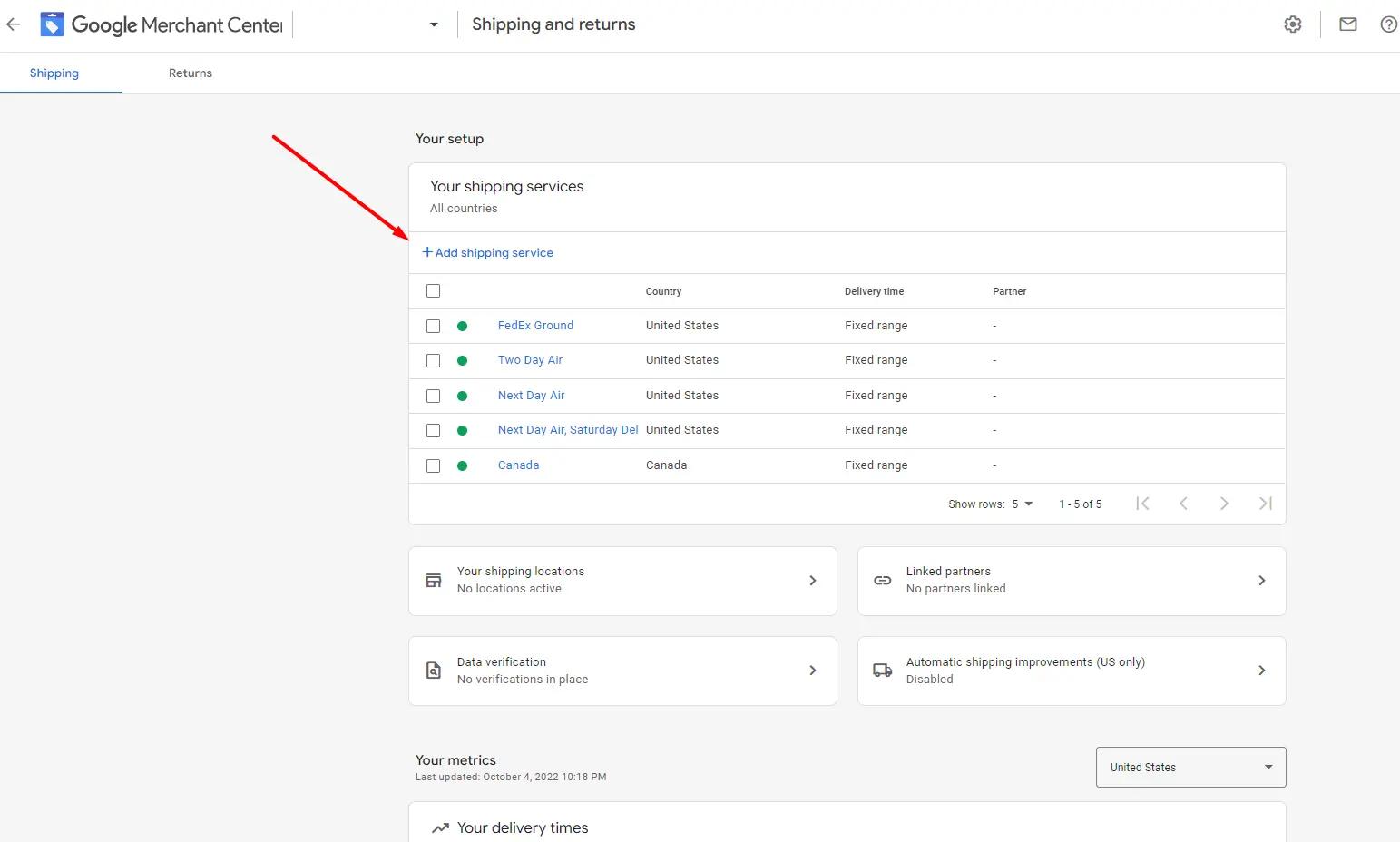Open the mail notifications icon
The width and height of the screenshot is (1400, 842).
tap(1348, 24)
